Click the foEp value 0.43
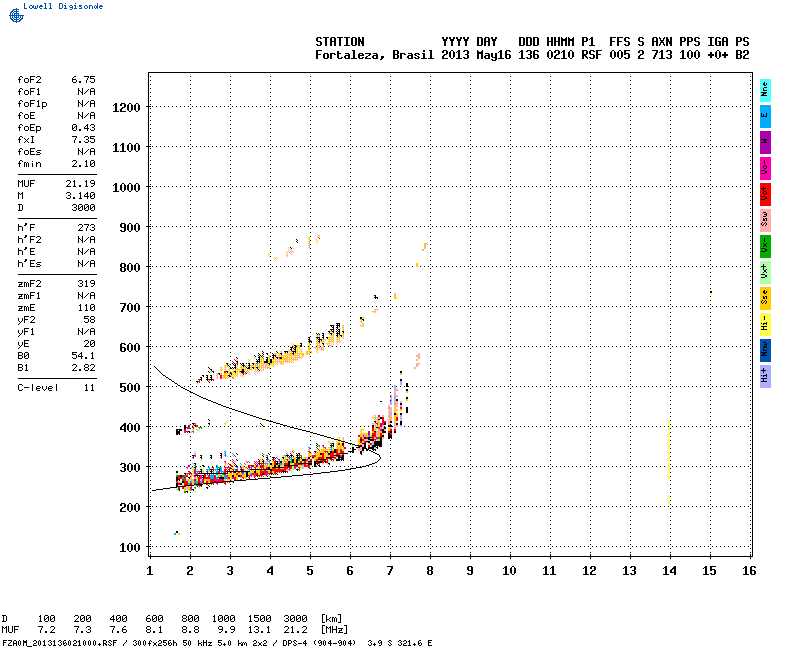800x650 pixels. point(83,128)
